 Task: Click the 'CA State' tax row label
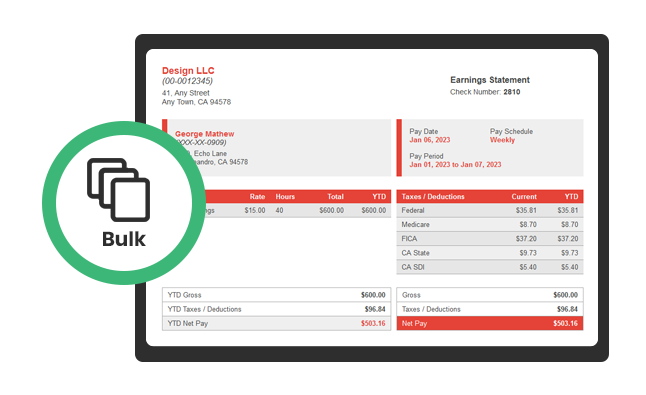click(x=415, y=253)
